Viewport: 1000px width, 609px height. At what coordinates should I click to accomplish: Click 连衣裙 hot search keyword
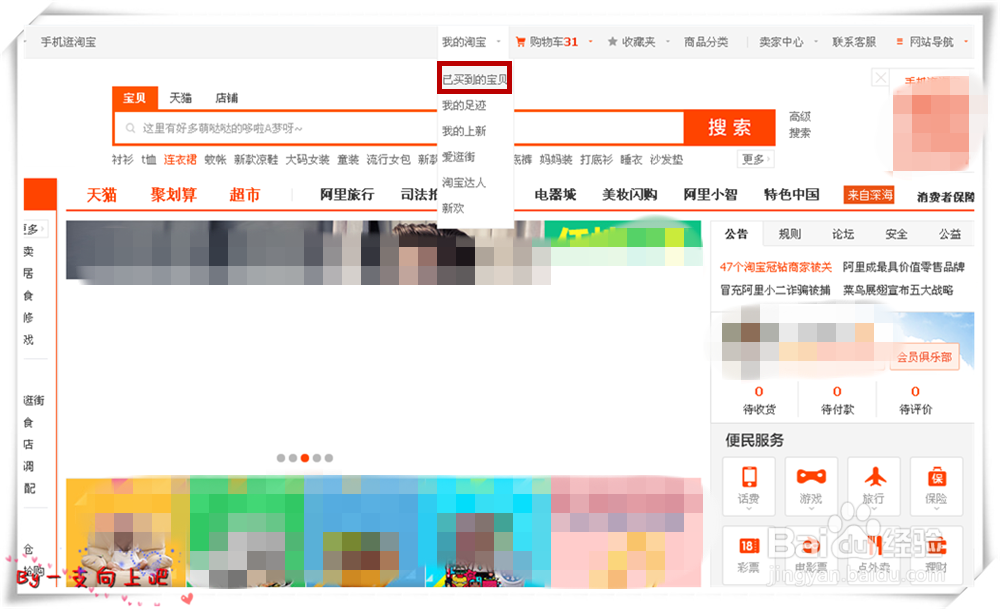[x=180, y=159]
